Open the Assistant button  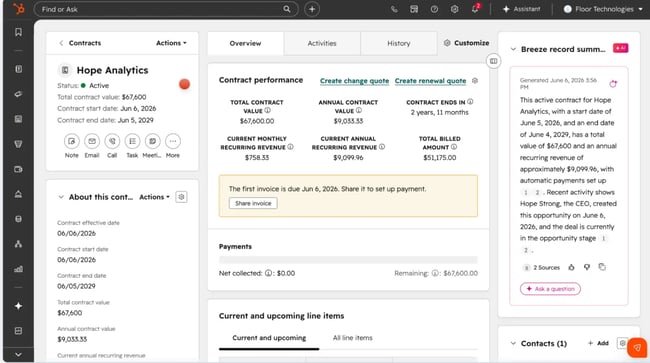tap(521, 9)
